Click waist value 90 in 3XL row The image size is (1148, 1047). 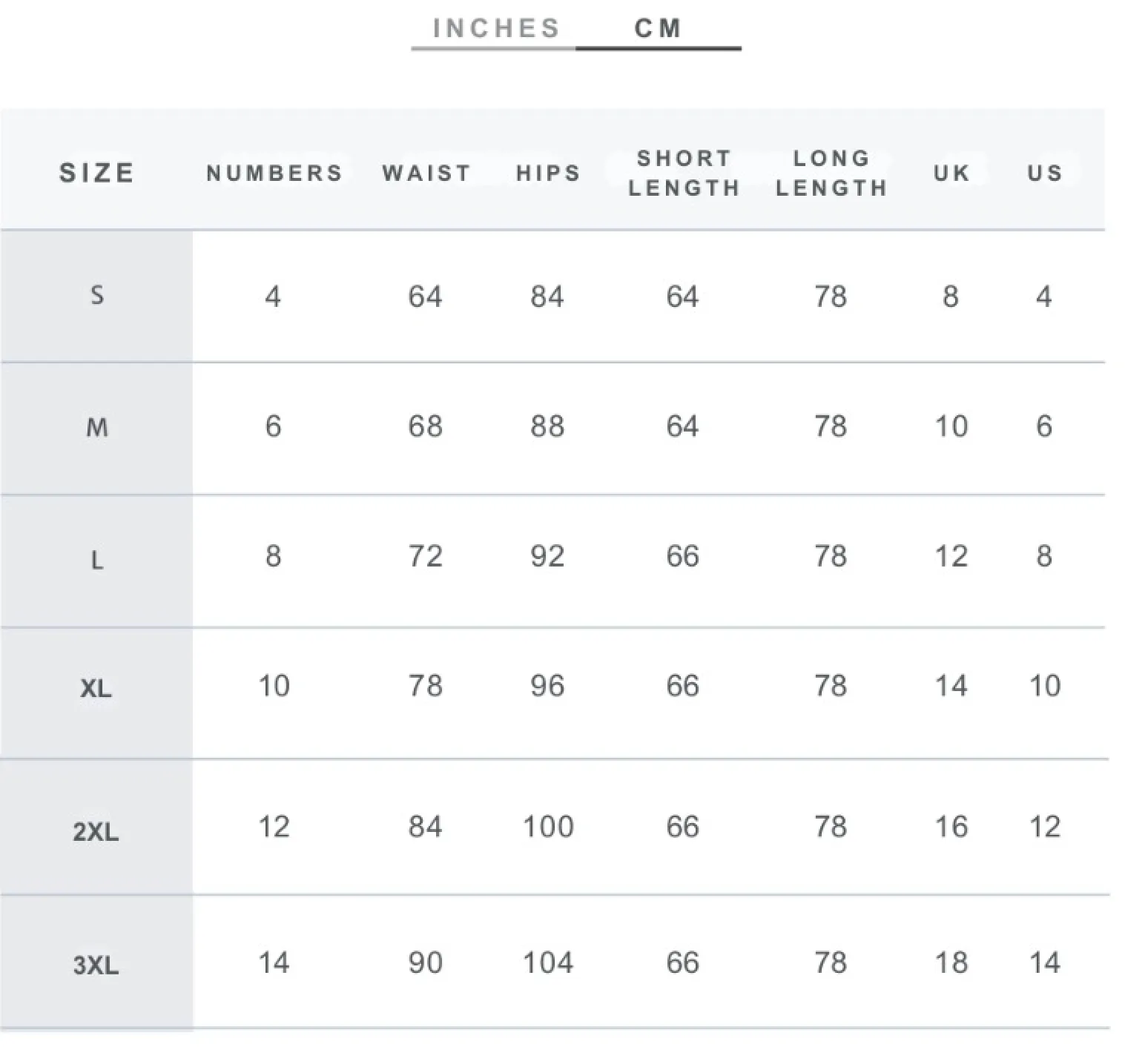426,962
